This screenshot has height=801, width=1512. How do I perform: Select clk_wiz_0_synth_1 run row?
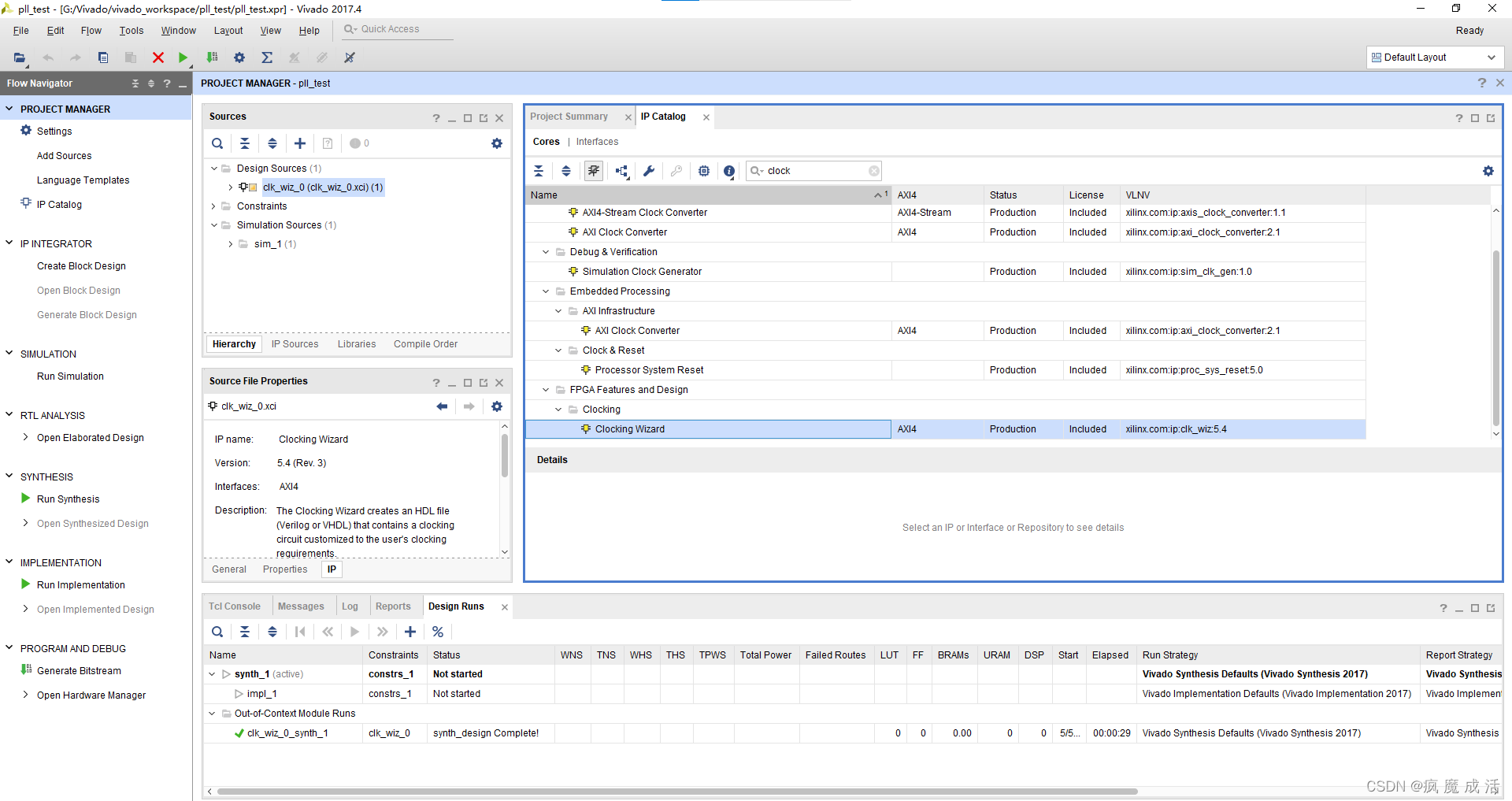(x=853, y=733)
